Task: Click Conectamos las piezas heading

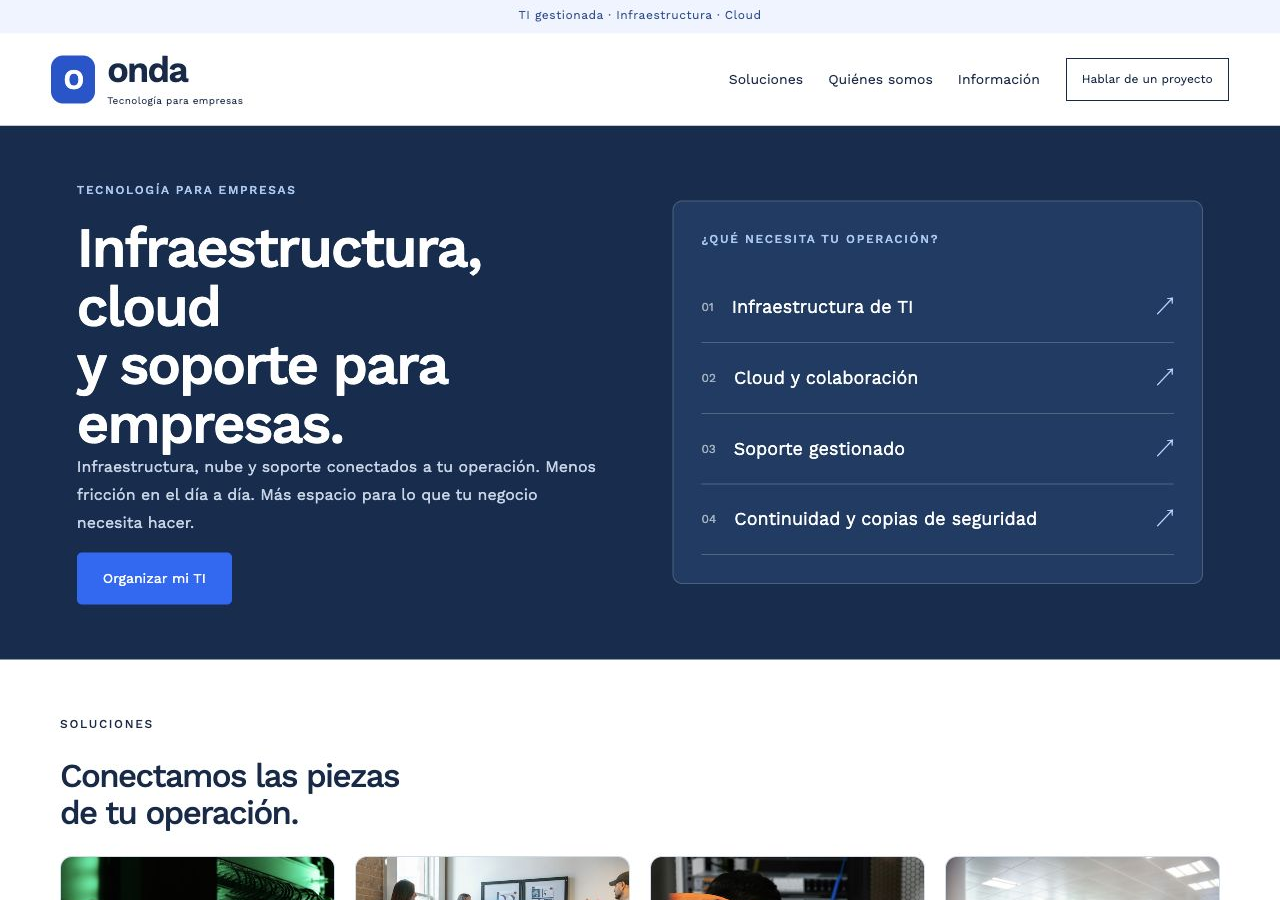Action: coord(230,794)
